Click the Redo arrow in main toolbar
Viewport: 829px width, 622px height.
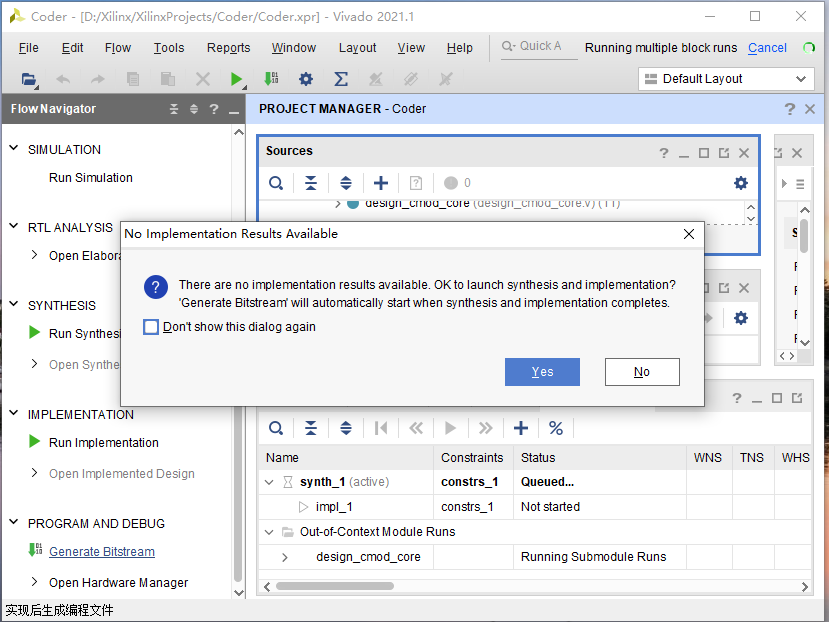point(98,79)
